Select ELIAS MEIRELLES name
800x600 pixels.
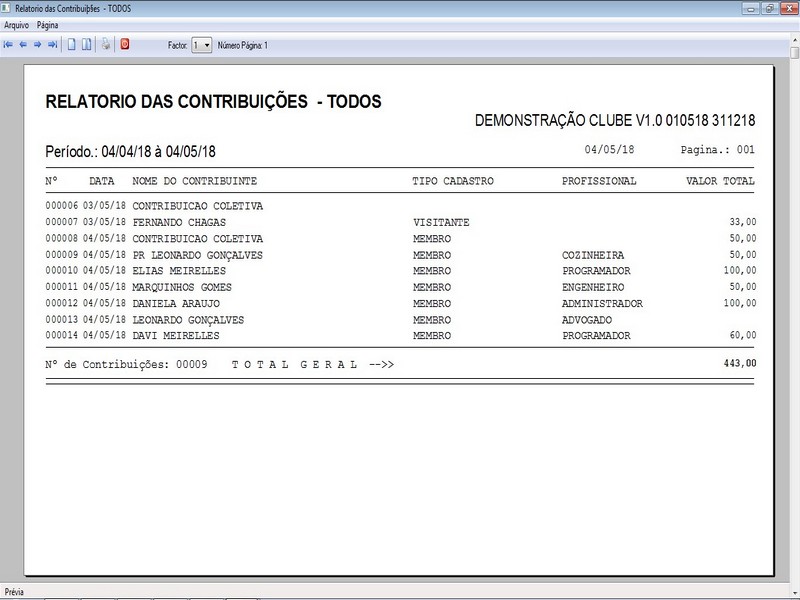(x=179, y=271)
